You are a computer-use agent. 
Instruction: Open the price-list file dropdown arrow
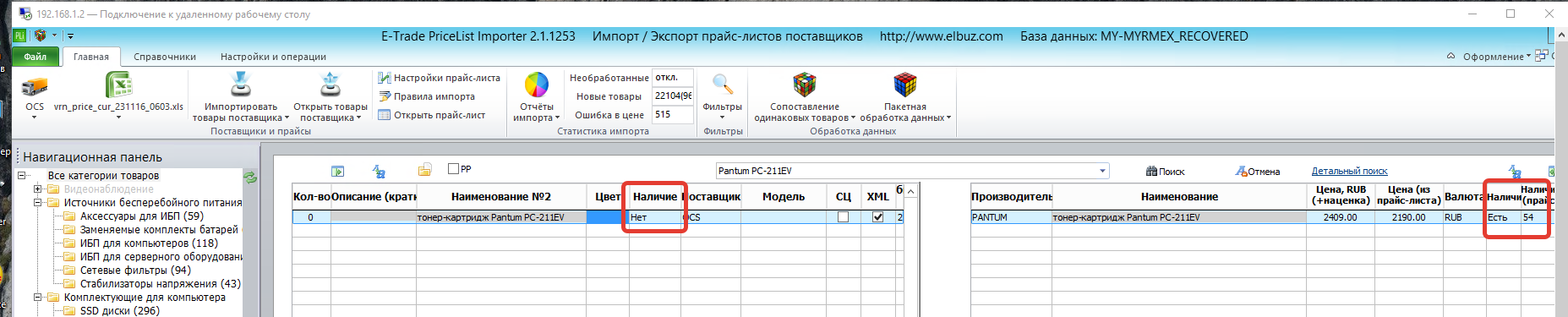click(118, 118)
